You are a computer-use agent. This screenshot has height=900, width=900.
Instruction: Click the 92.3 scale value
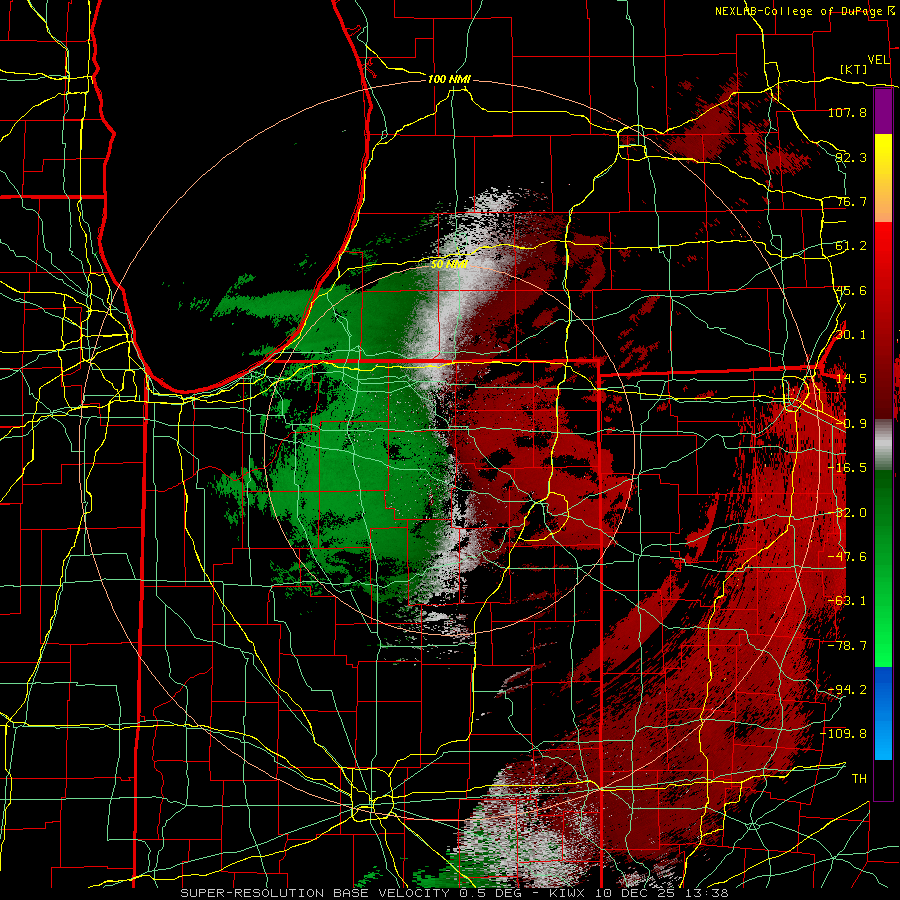(851, 157)
